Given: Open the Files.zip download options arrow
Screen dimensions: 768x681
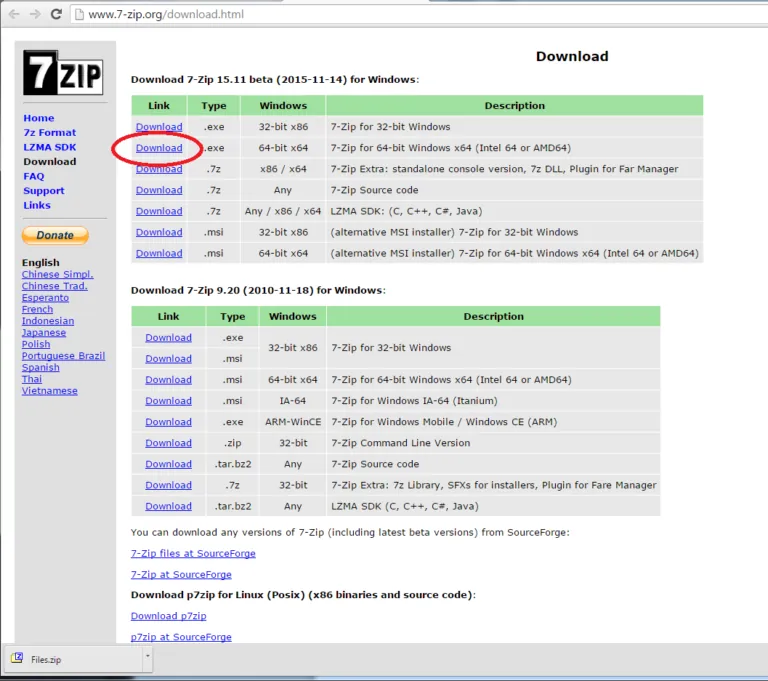Looking at the screenshot, I should (x=147, y=657).
